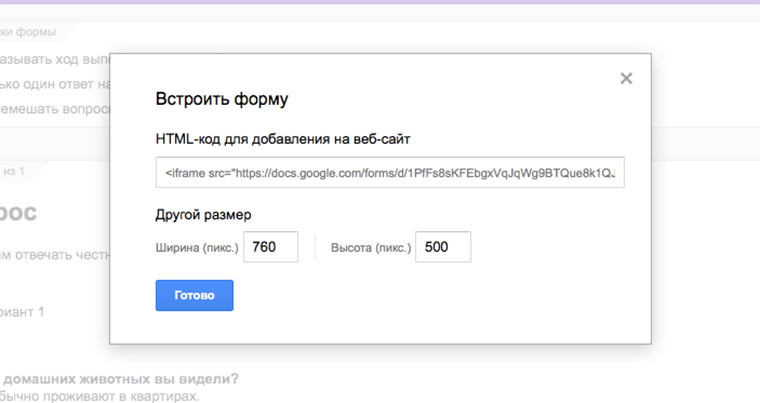The image size is (760, 403).
Task: Click the Высота (пикс.) label
Action: coord(369,248)
